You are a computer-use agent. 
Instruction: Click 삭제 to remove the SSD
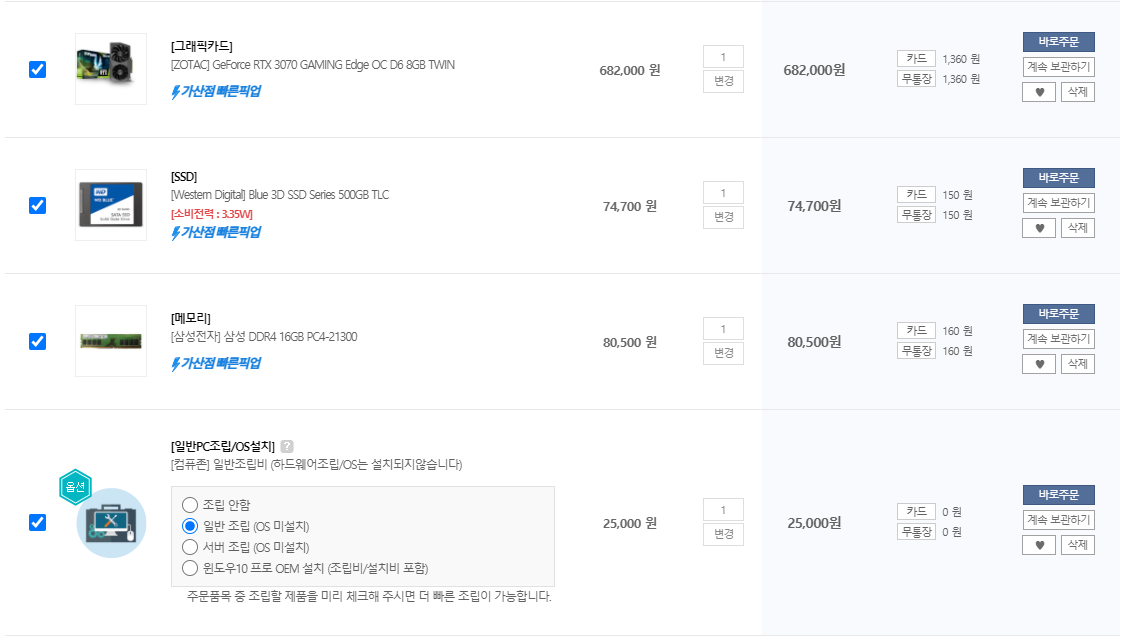click(x=1078, y=228)
